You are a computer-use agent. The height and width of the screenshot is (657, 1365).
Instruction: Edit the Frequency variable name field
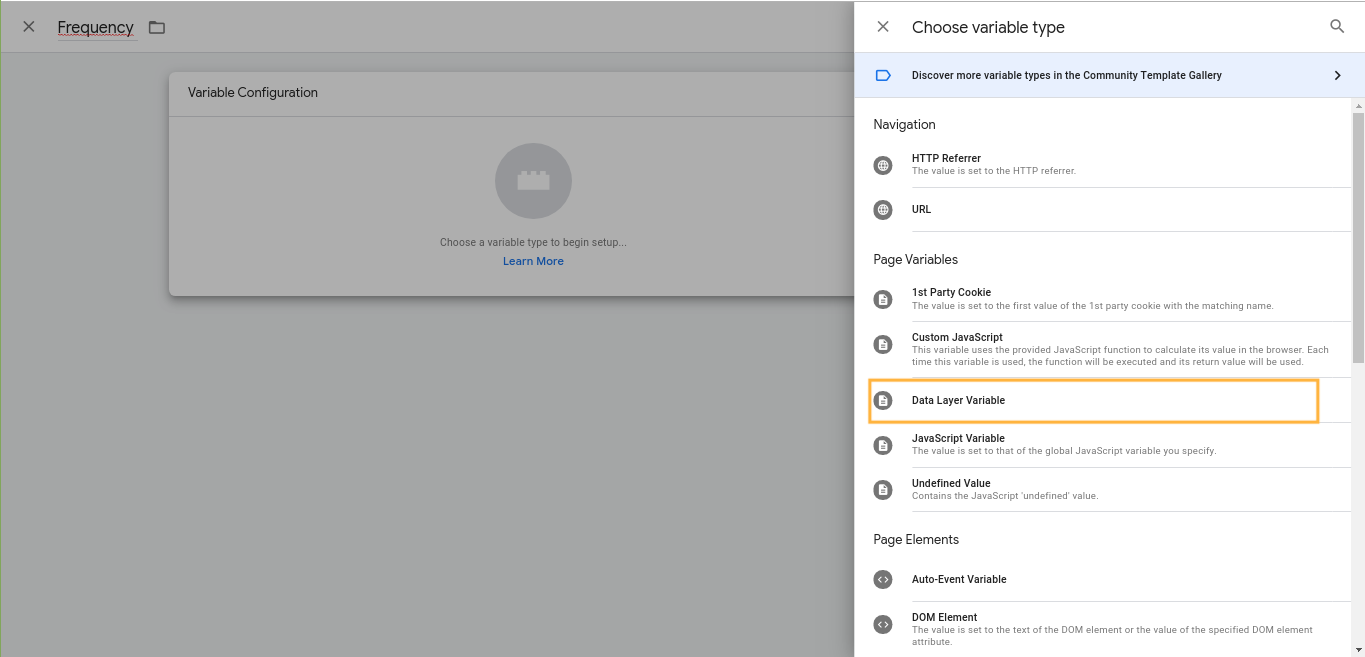96,27
